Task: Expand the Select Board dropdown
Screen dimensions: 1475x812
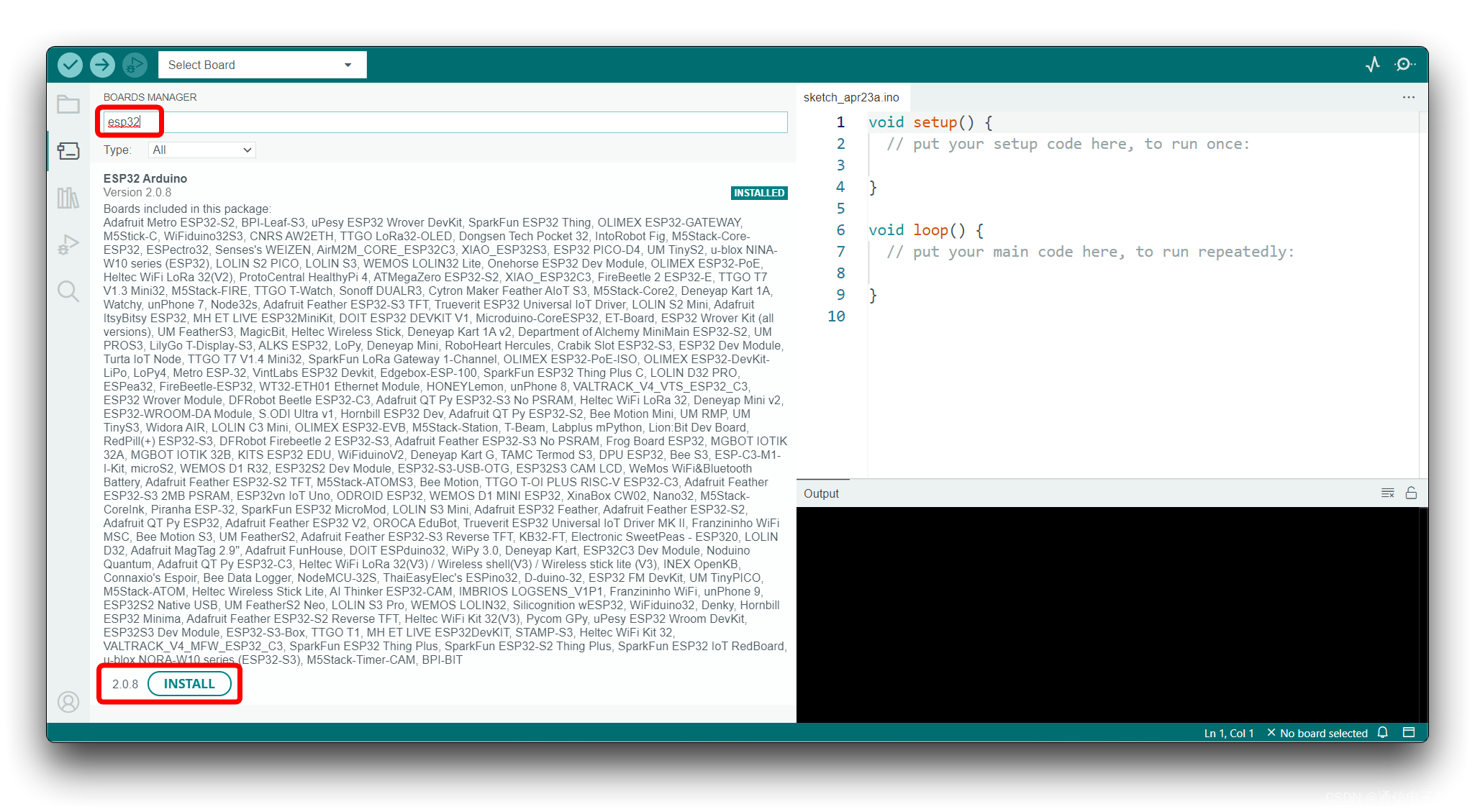Action: tap(262, 65)
